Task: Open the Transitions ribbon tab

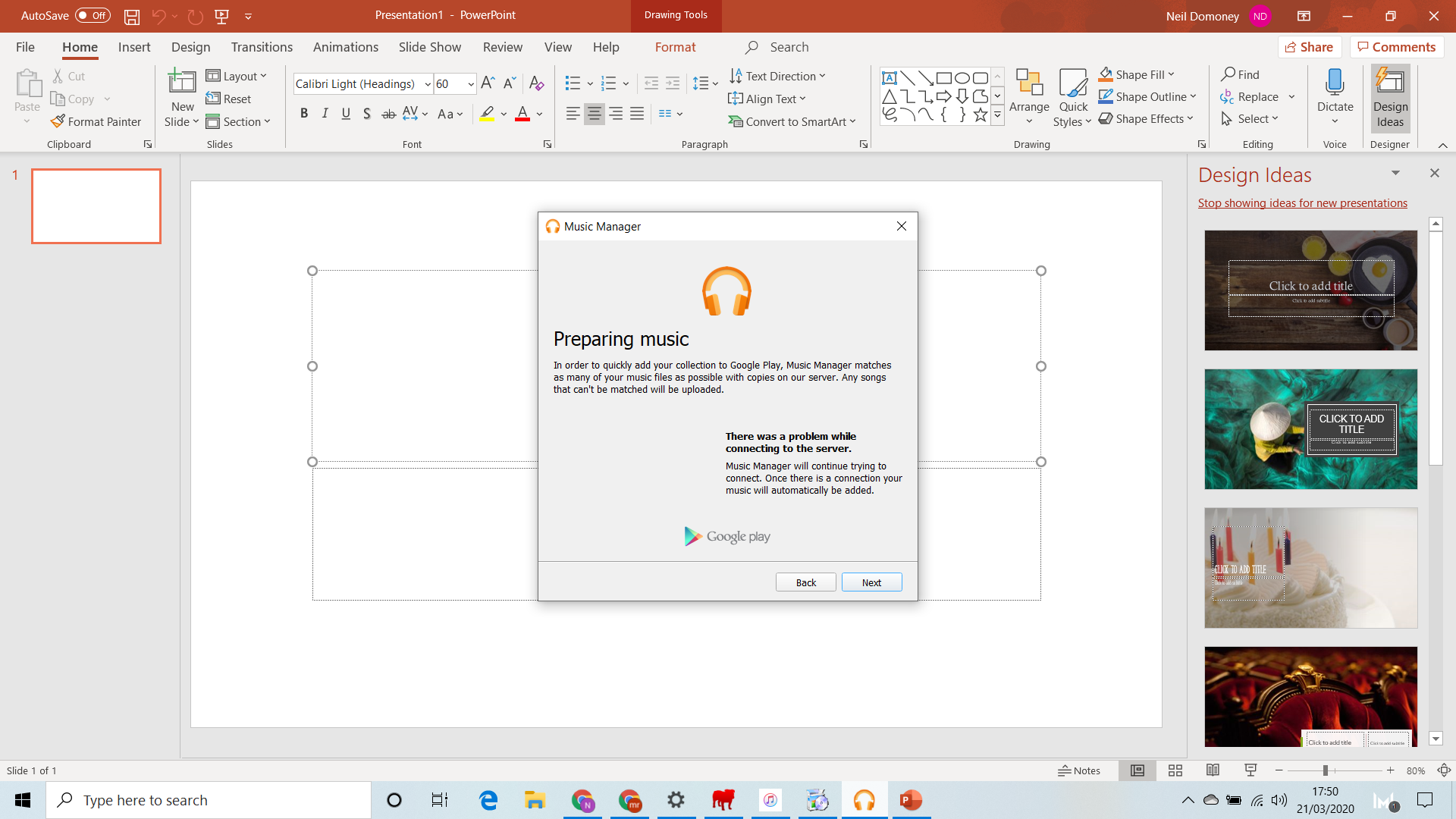Action: pos(262,47)
